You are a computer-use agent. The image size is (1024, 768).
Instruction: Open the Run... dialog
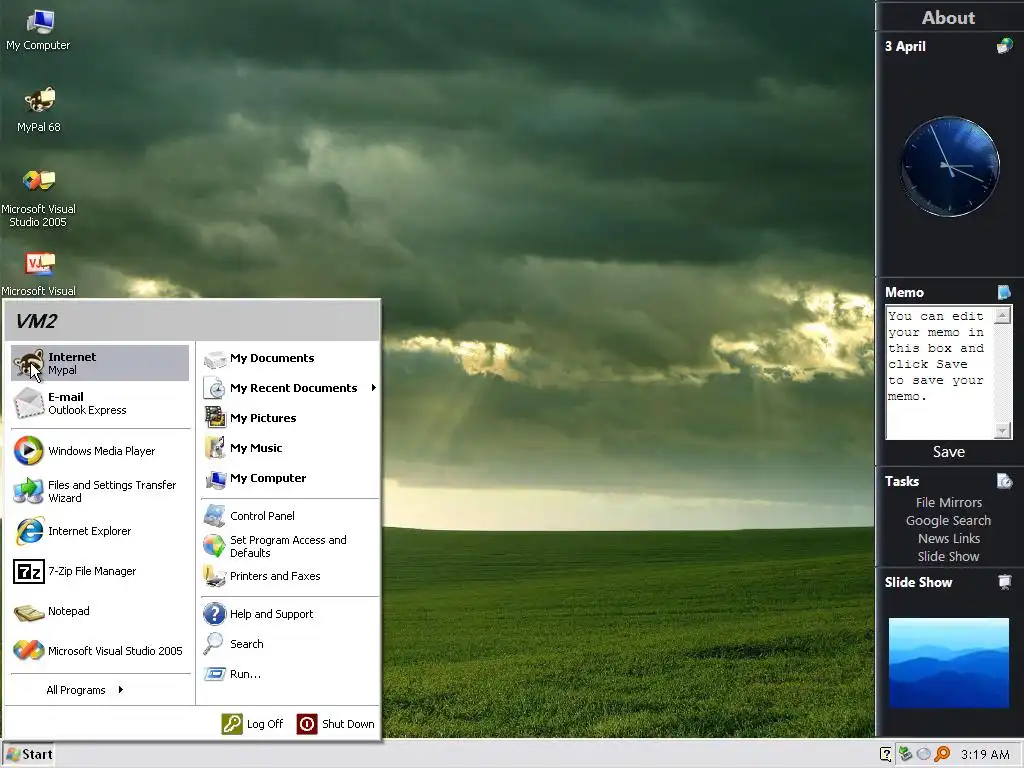pos(289,674)
